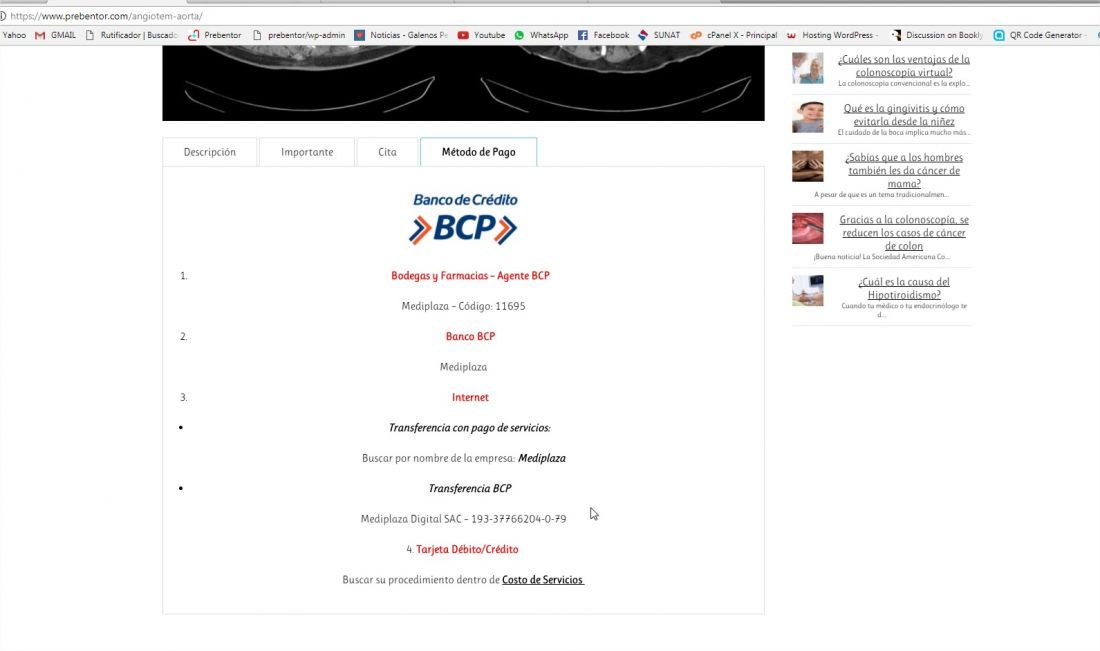
Task: Open the Hosting WordPress bookmark icon
Action: tap(791, 35)
